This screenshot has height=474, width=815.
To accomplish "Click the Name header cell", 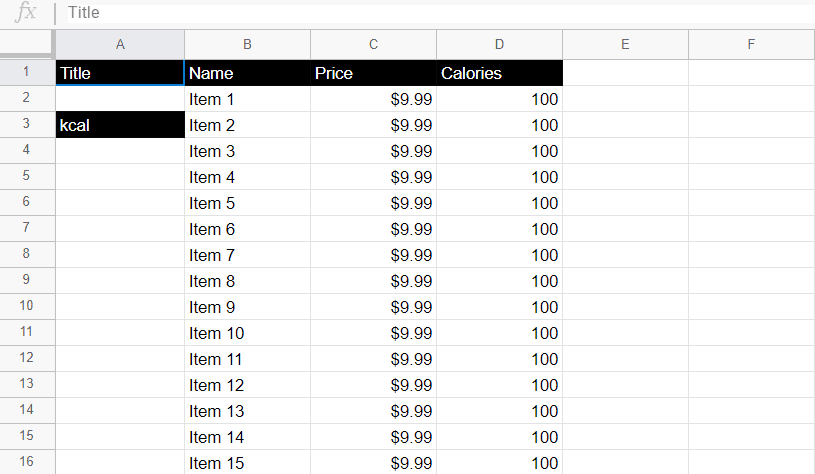I will (247, 73).
